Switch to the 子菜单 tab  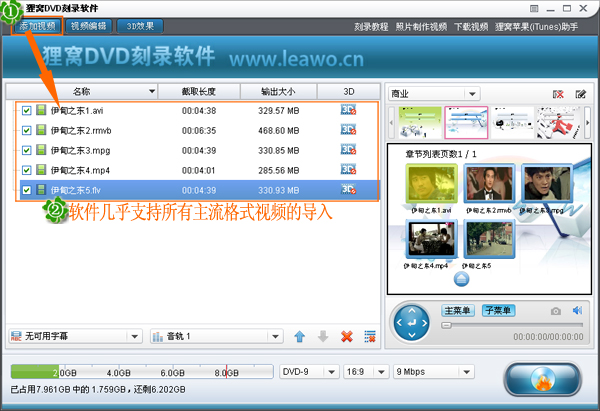498,310
